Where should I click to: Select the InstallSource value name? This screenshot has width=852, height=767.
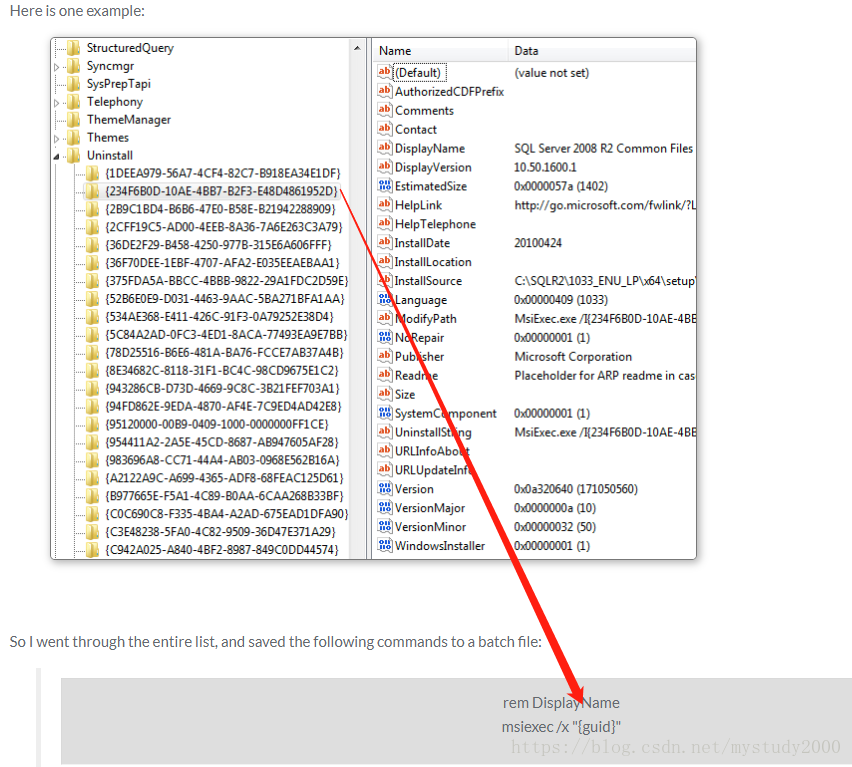point(428,281)
